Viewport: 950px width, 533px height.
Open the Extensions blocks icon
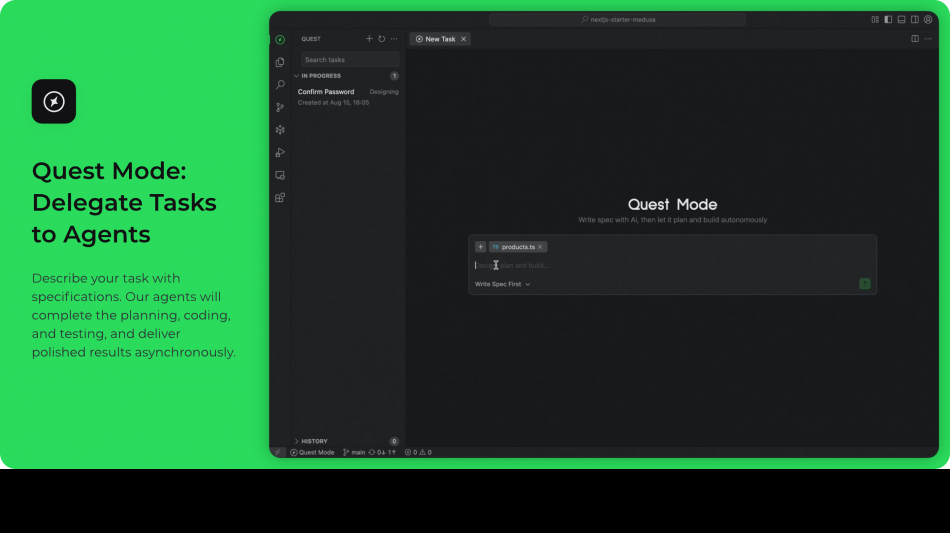[x=280, y=197]
